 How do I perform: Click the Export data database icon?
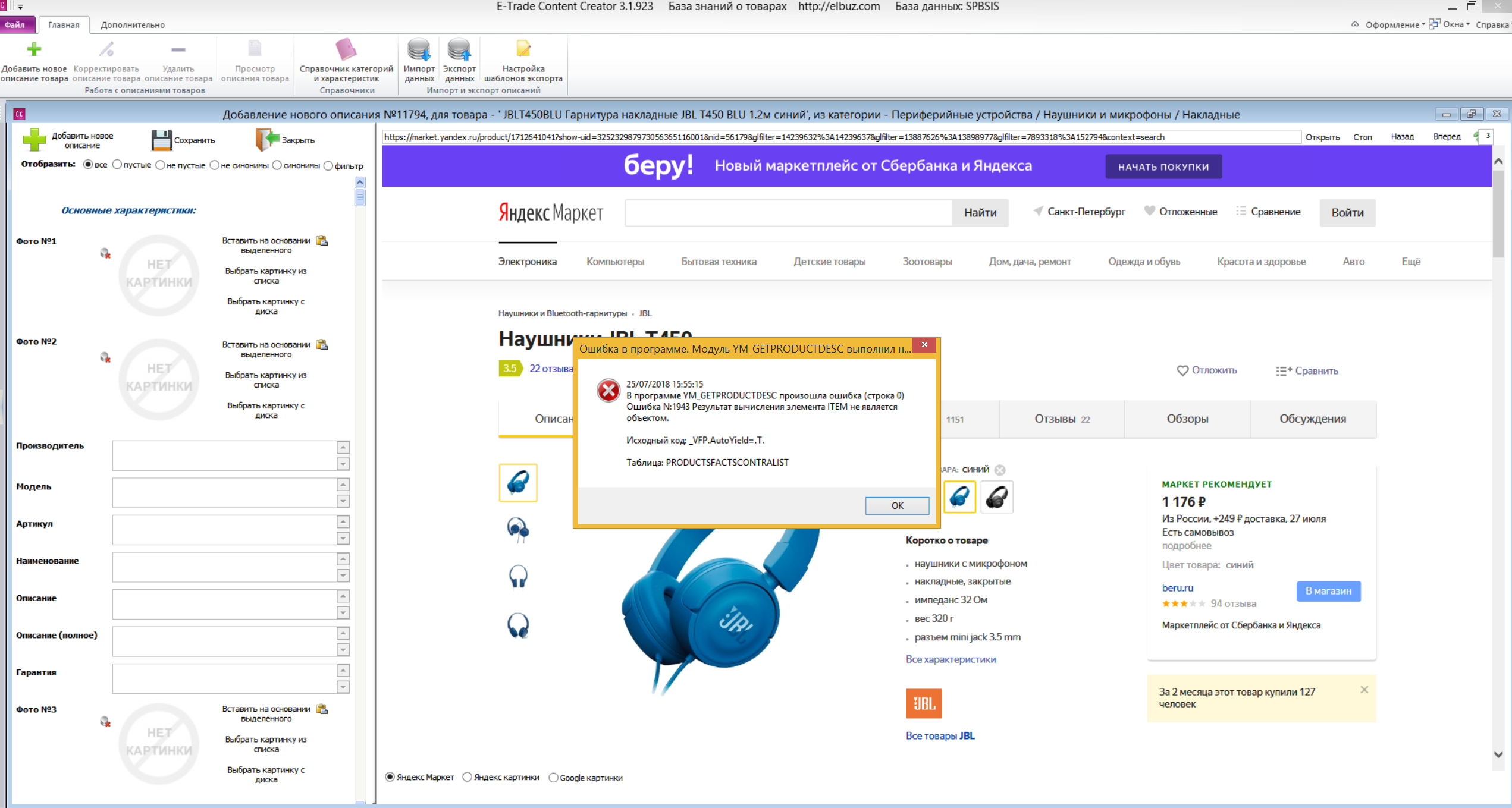(x=459, y=49)
